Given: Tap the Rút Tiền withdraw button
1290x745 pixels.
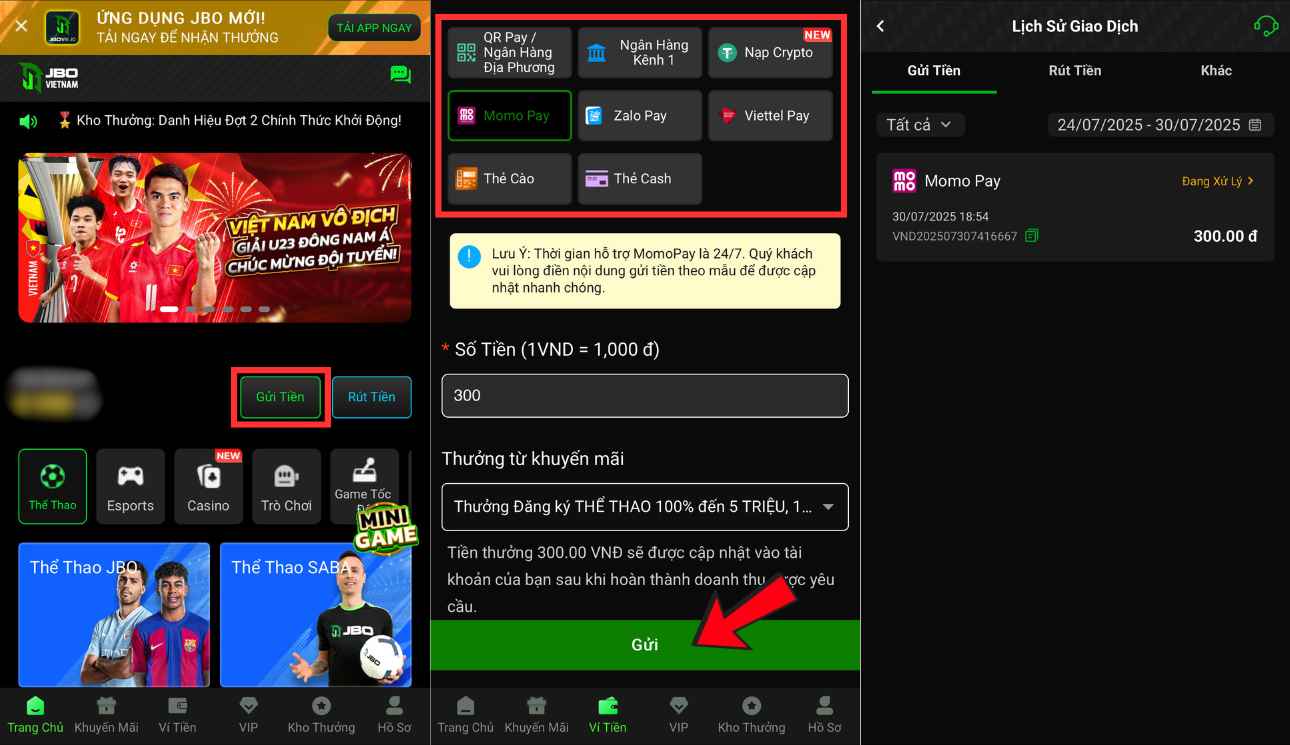Looking at the screenshot, I should pos(371,397).
